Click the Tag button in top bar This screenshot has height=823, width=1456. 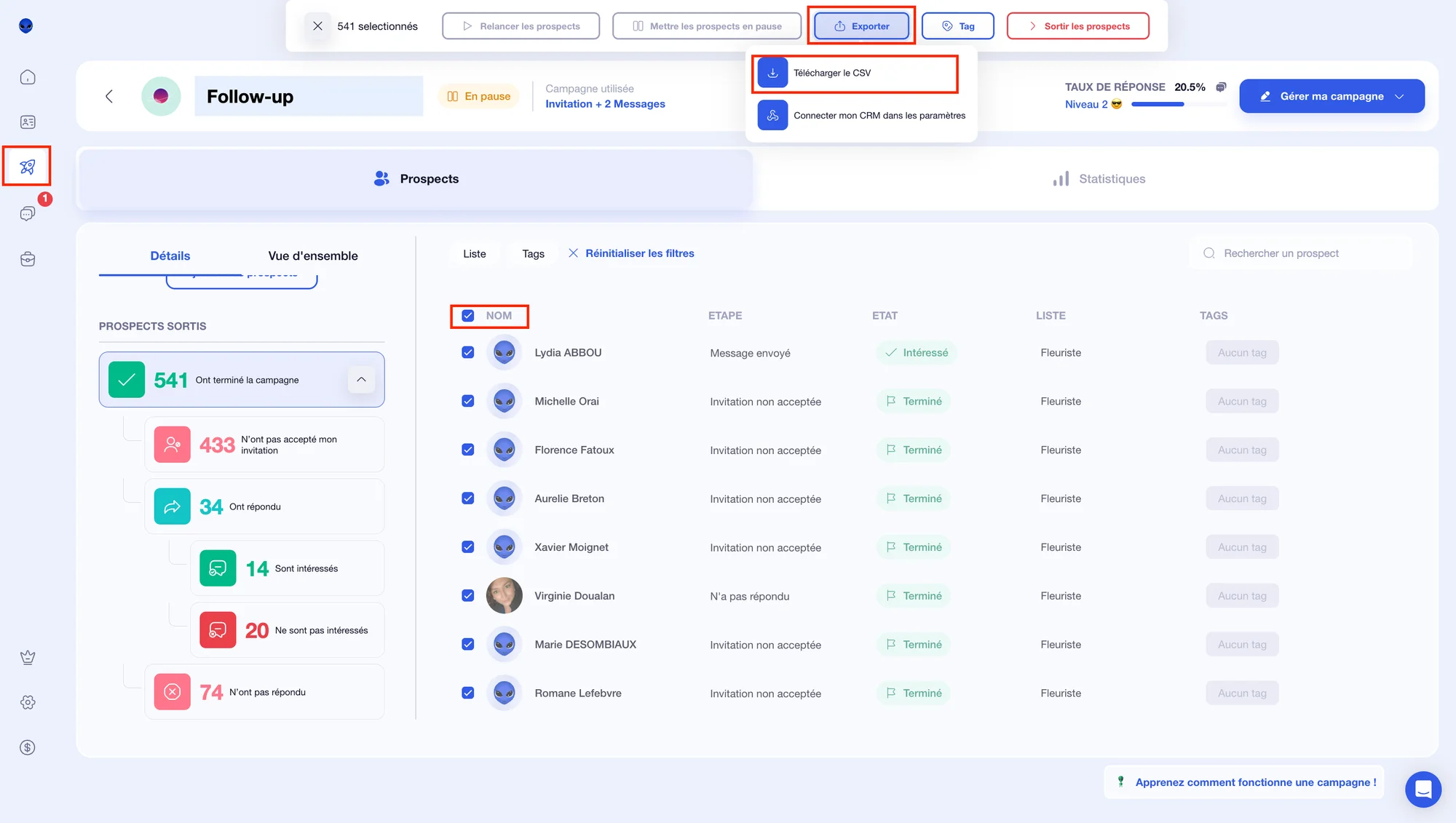tap(958, 26)
